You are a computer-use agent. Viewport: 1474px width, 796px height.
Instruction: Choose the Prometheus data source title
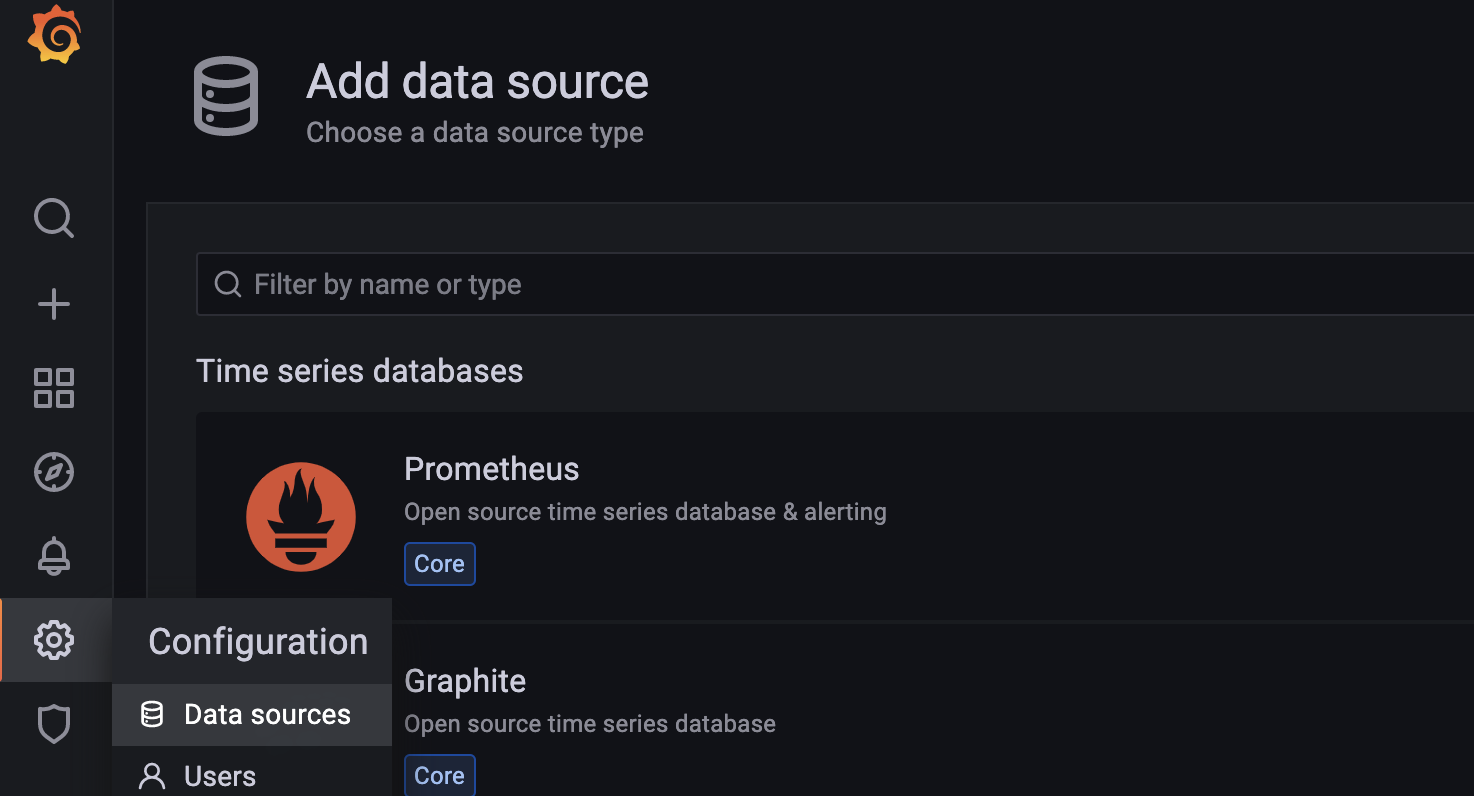click(x=491, y=469)
